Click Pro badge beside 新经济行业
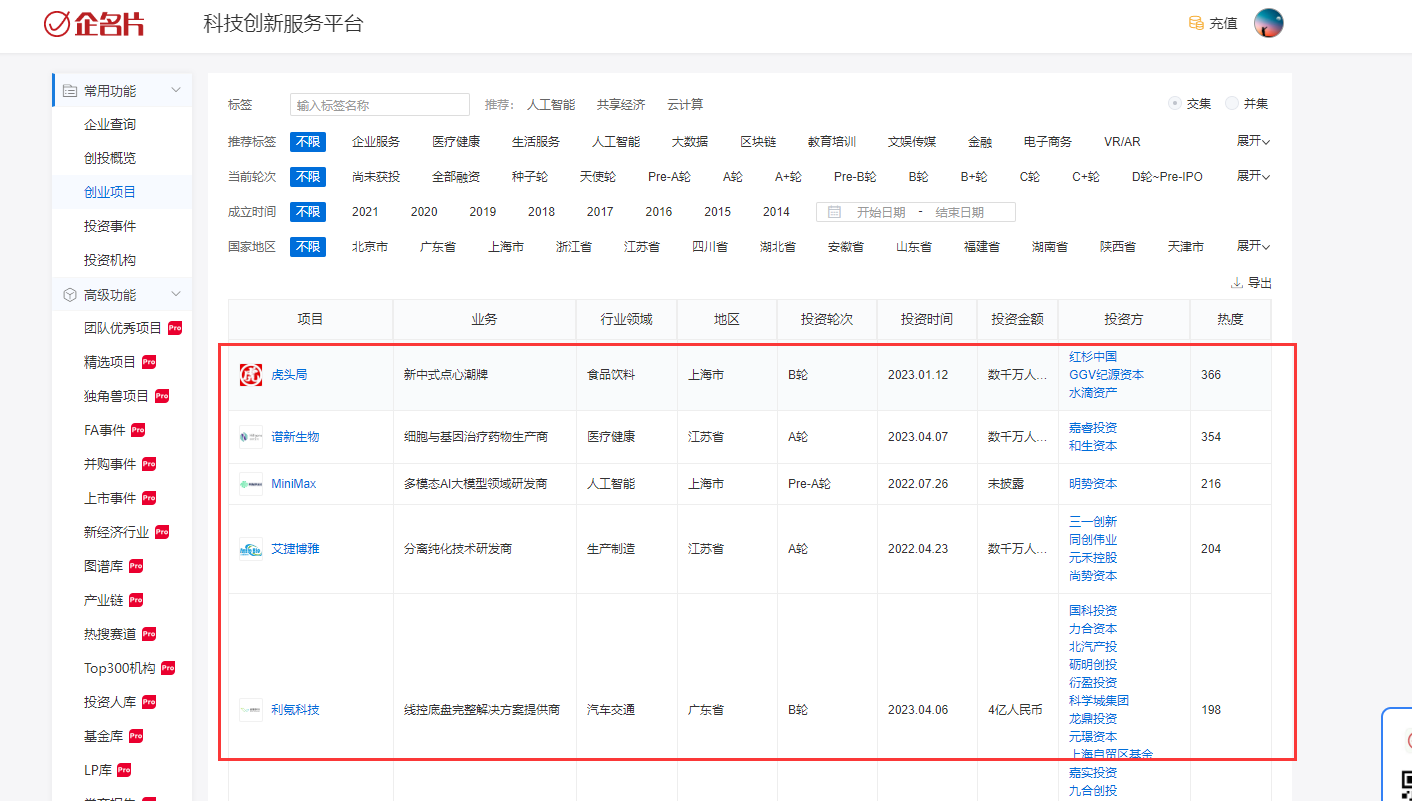 pyautogui.click(x=162, y=532)
